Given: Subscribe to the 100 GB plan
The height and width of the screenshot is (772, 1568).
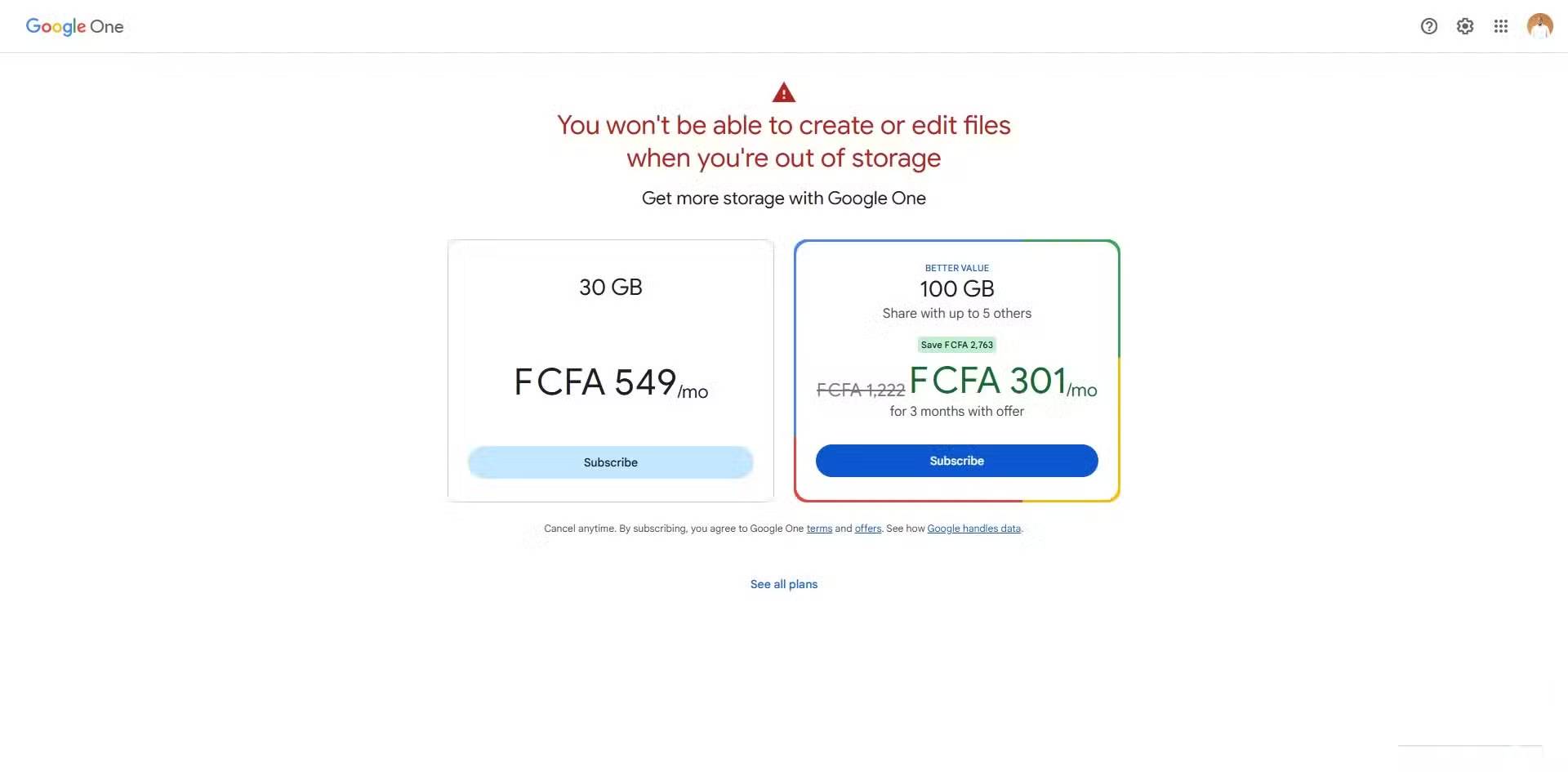Looking at the screenshot, I should (x=956, y=461).
